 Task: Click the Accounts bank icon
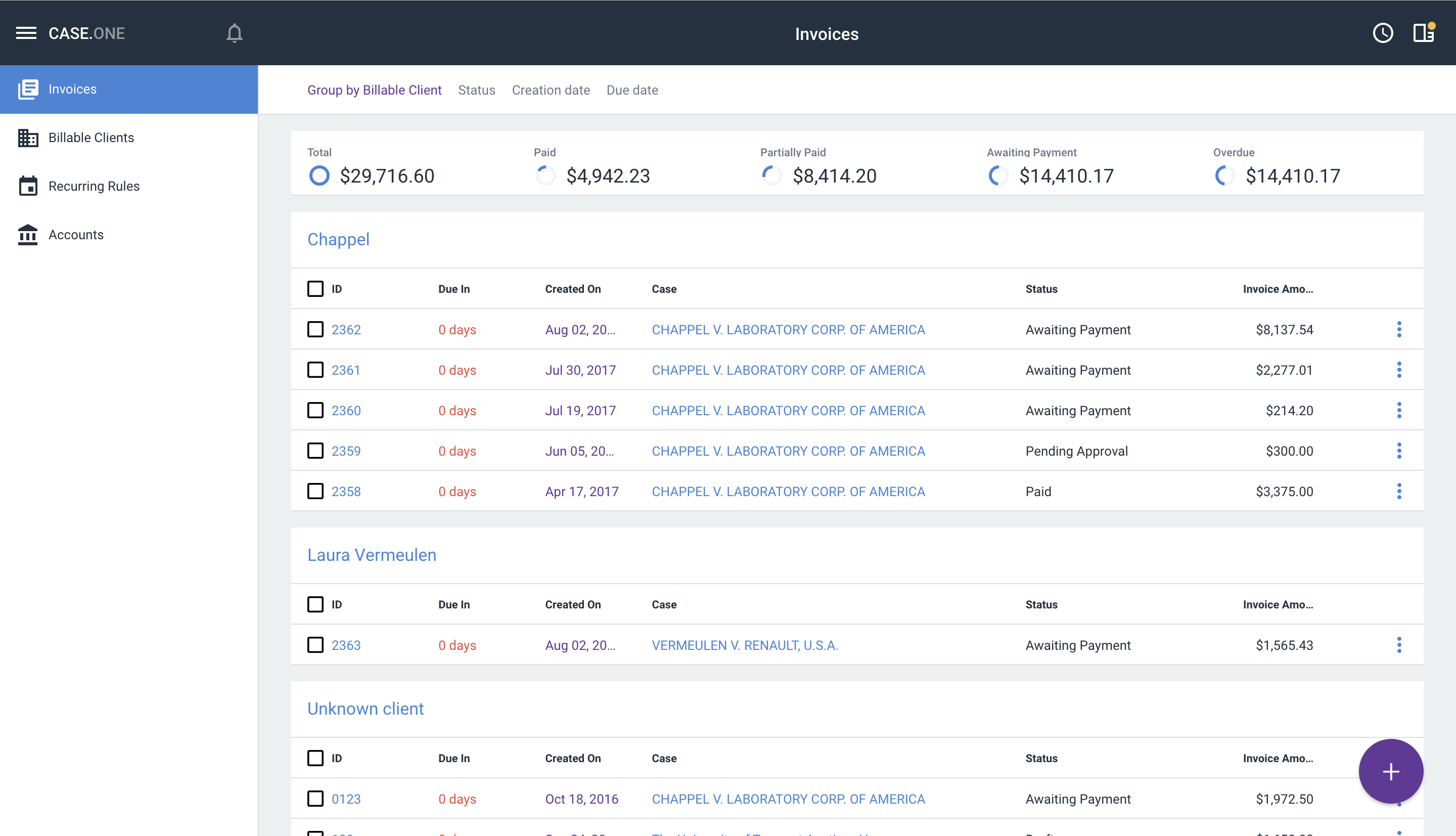point(27,235)
